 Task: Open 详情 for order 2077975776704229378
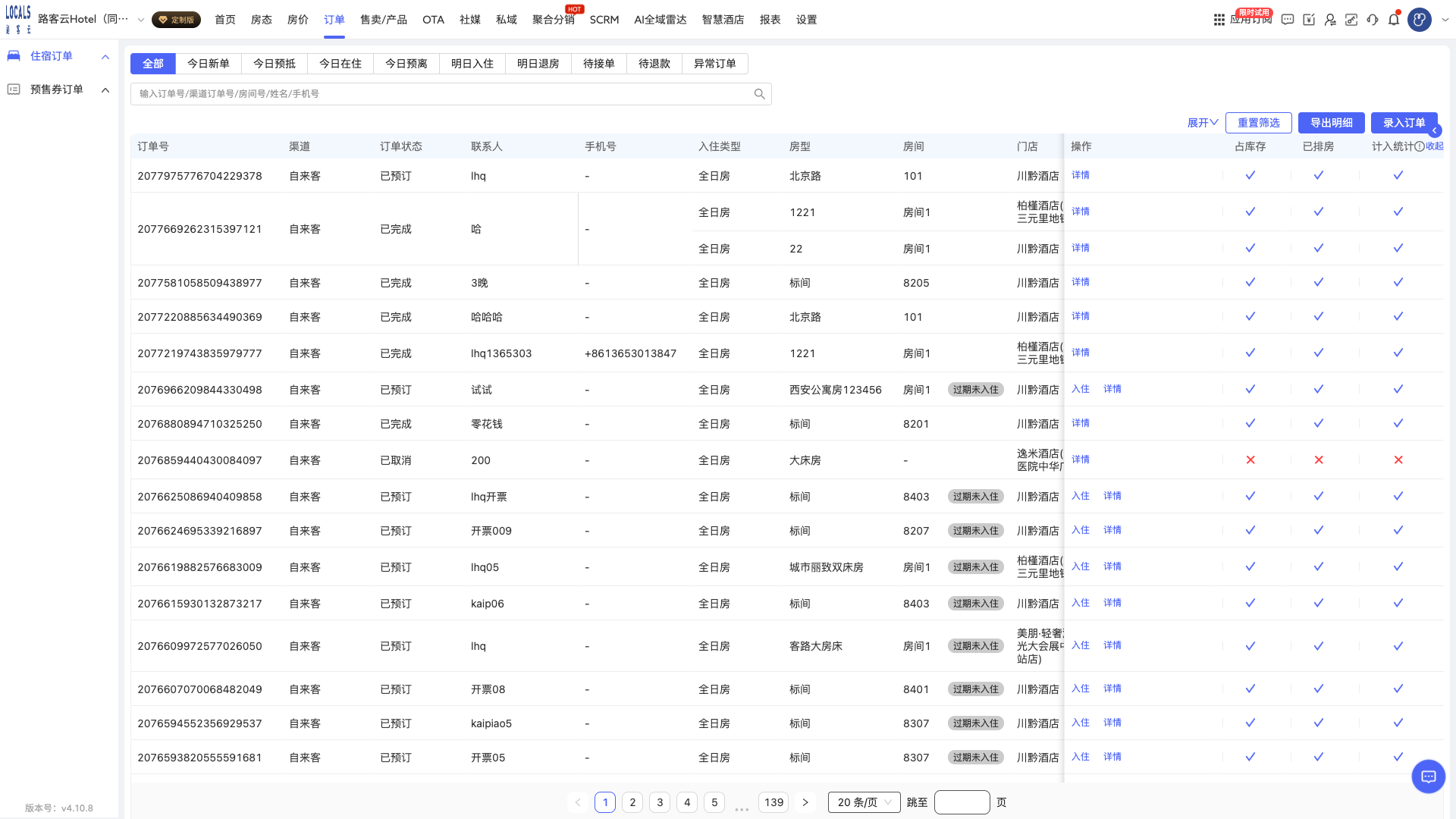(x=1081, y=175)
